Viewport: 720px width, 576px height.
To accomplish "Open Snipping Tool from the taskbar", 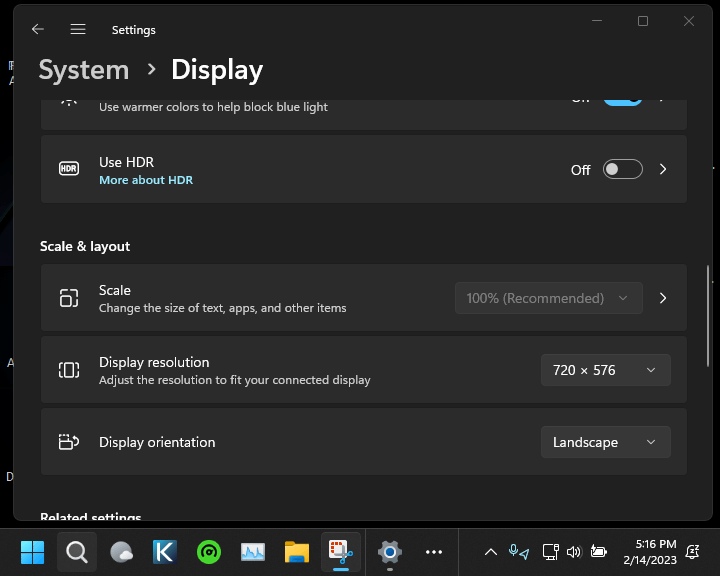I will coord(340,551).
